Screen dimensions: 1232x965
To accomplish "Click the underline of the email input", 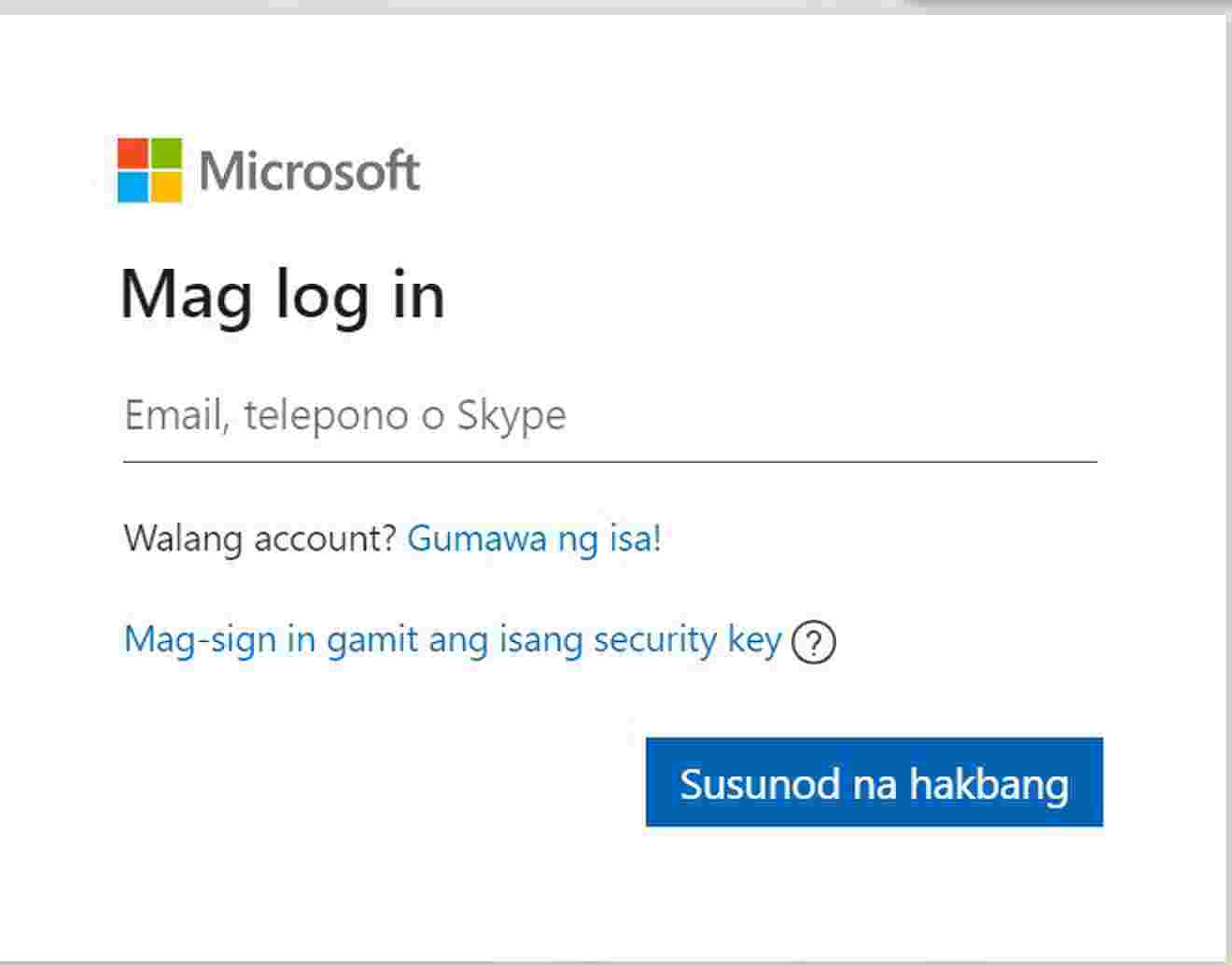I will click(x=609, y=461).
